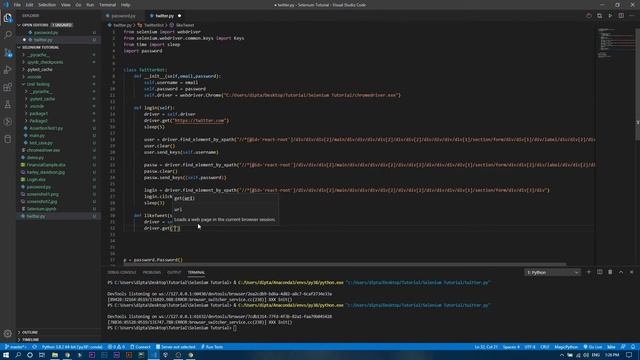Click Connect in the status bar
The height and width of the screenshot is (360, 640).
(140, 347)
